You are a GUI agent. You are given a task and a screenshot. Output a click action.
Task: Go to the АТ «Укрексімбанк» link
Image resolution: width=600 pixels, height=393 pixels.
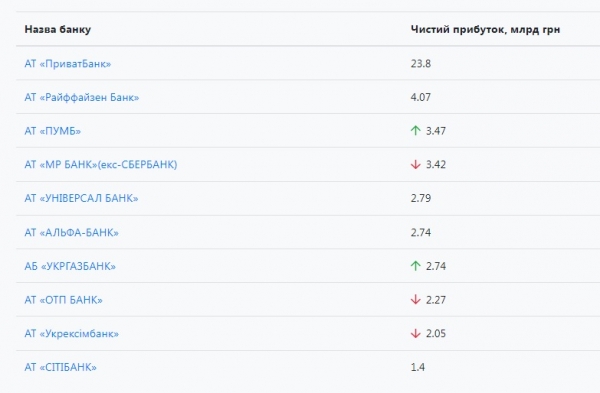[x=72, y=333]
